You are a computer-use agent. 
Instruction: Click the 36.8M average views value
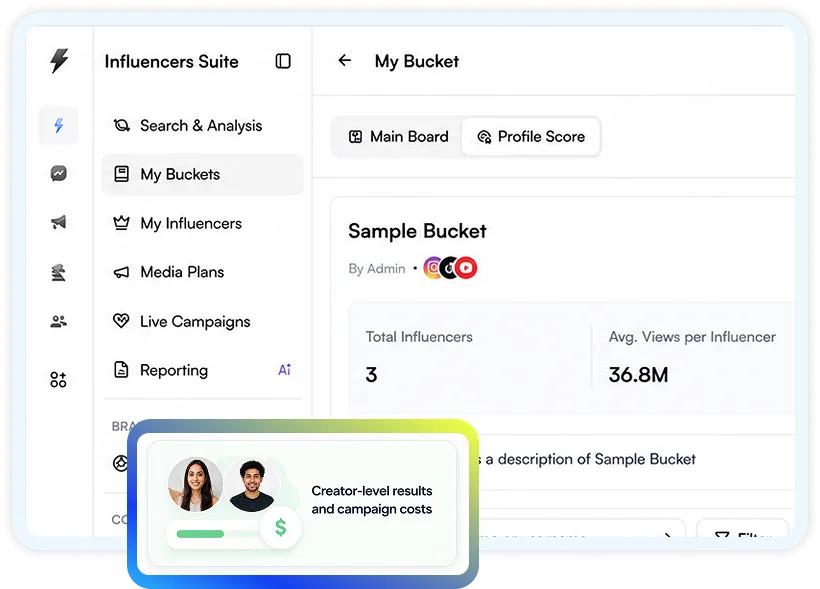pyautogui.click(x=639, y=375)
